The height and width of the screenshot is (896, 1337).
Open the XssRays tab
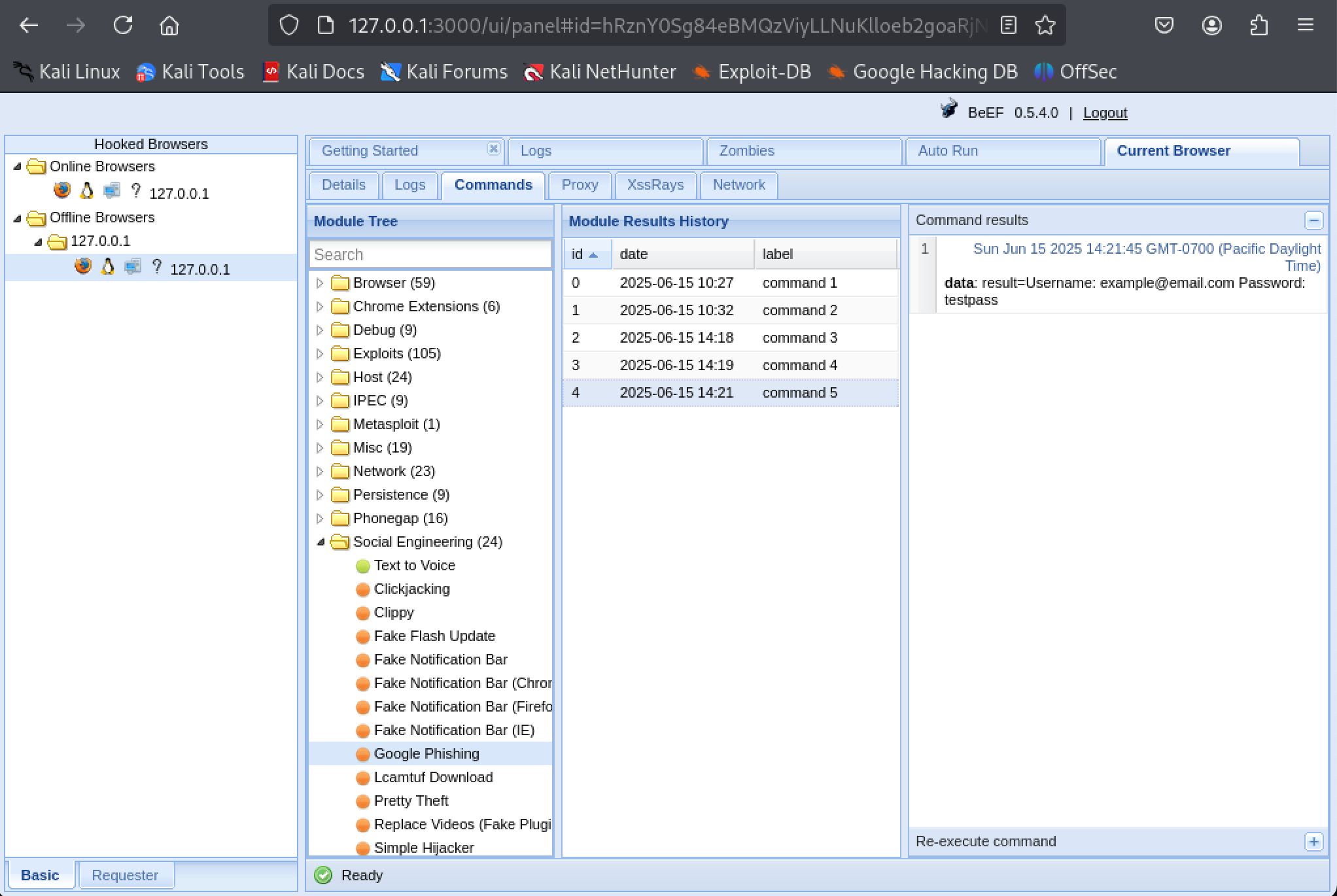(x=655, y=185)
